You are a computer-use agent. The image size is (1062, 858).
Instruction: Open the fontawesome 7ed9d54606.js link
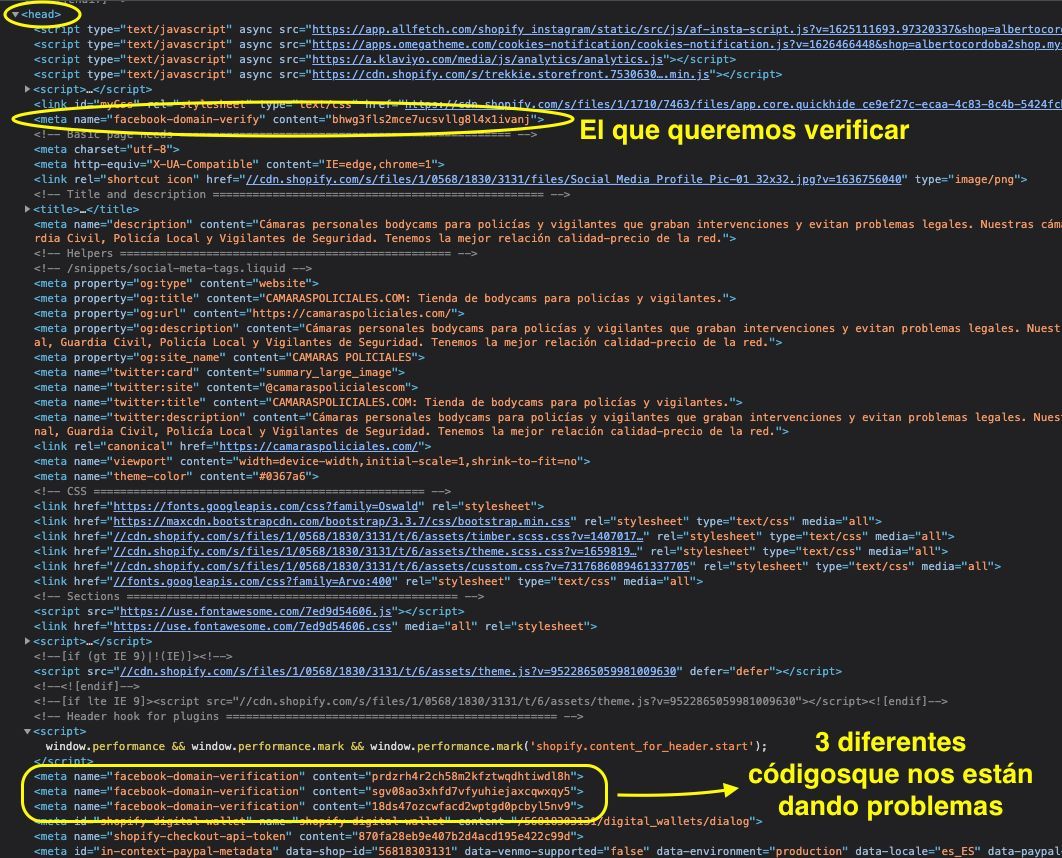pos(255,611)
